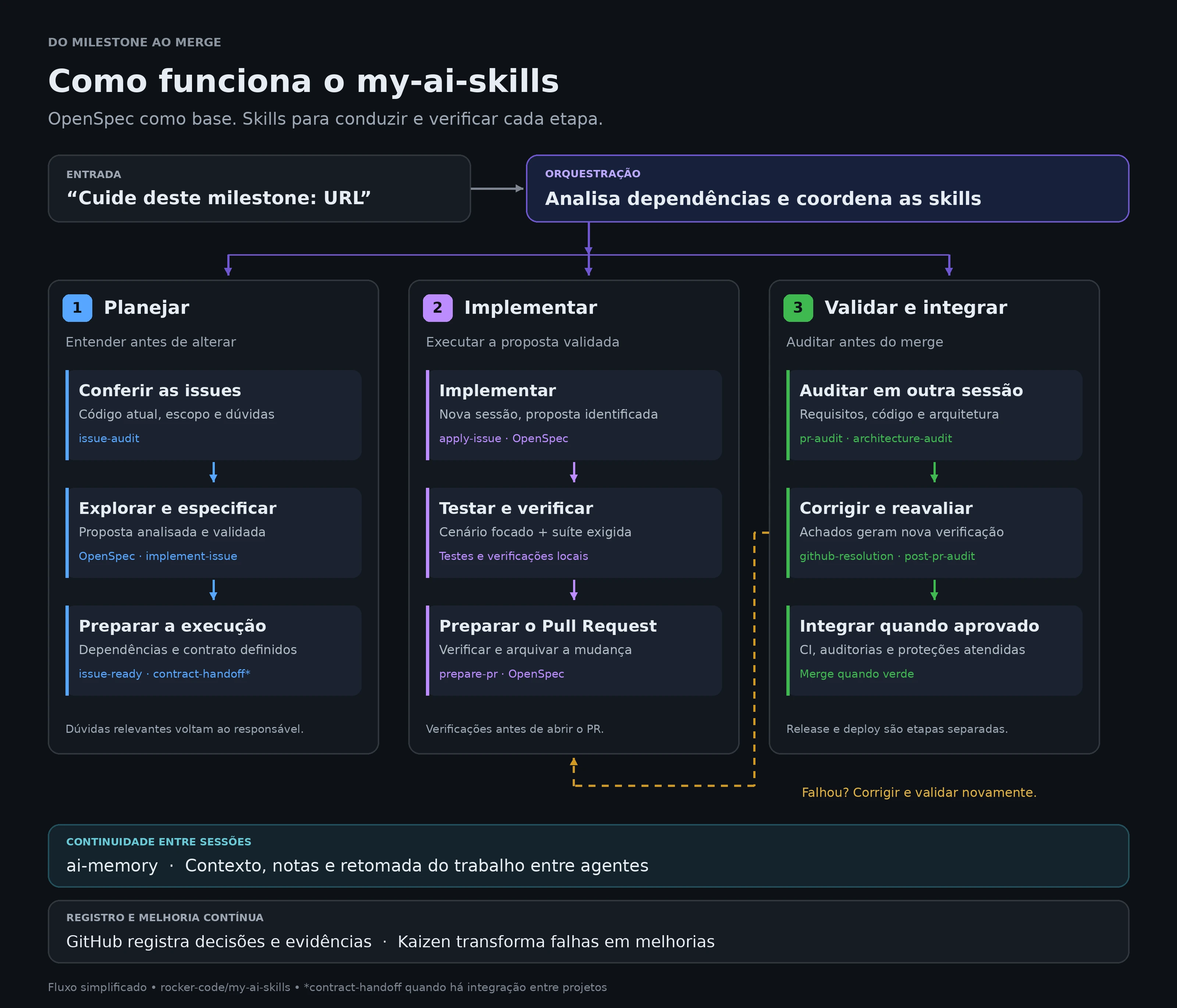Click the green step 3 badge

pos(798,308)
